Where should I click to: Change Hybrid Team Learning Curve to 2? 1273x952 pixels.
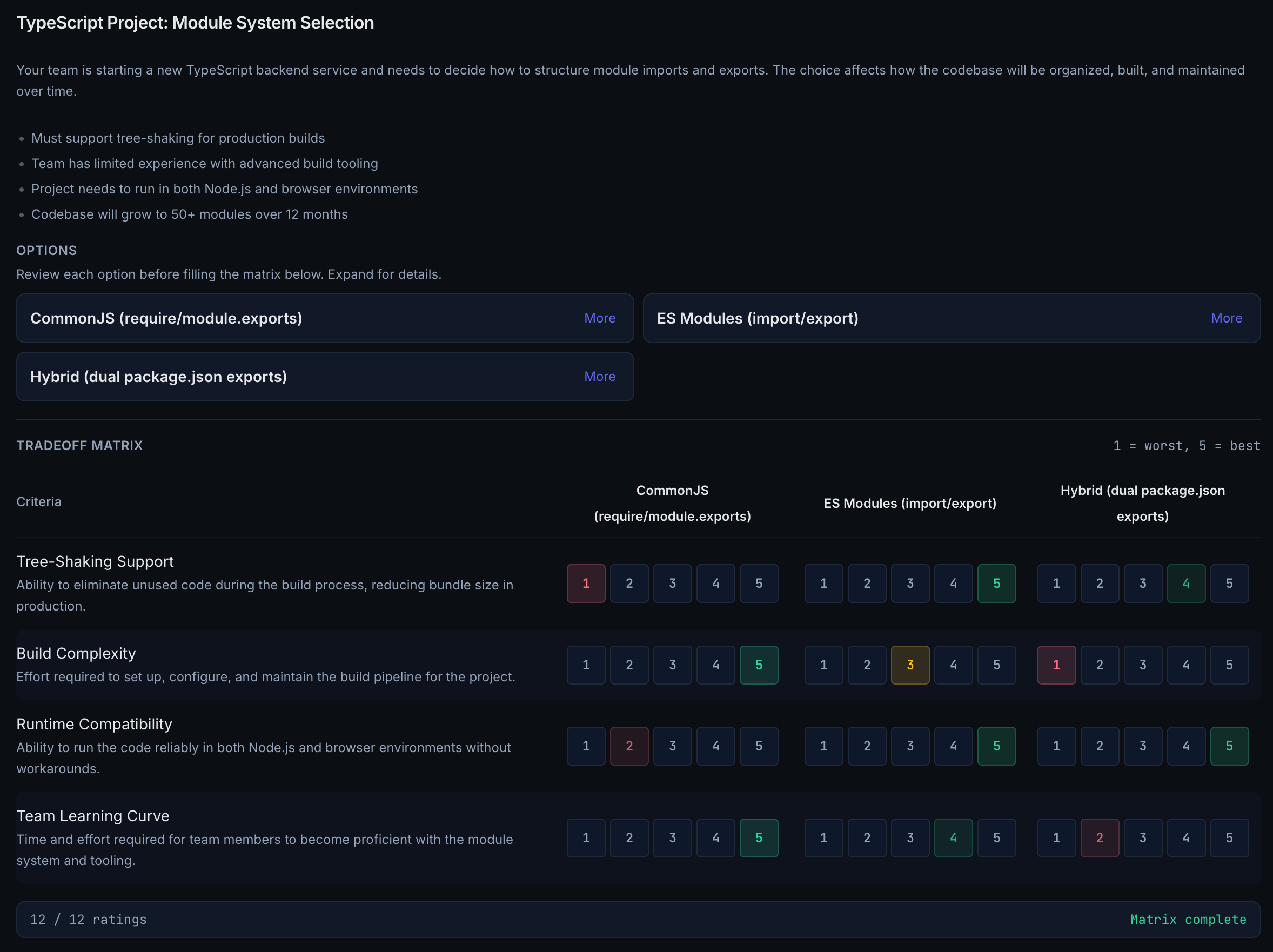(1099, 838)
